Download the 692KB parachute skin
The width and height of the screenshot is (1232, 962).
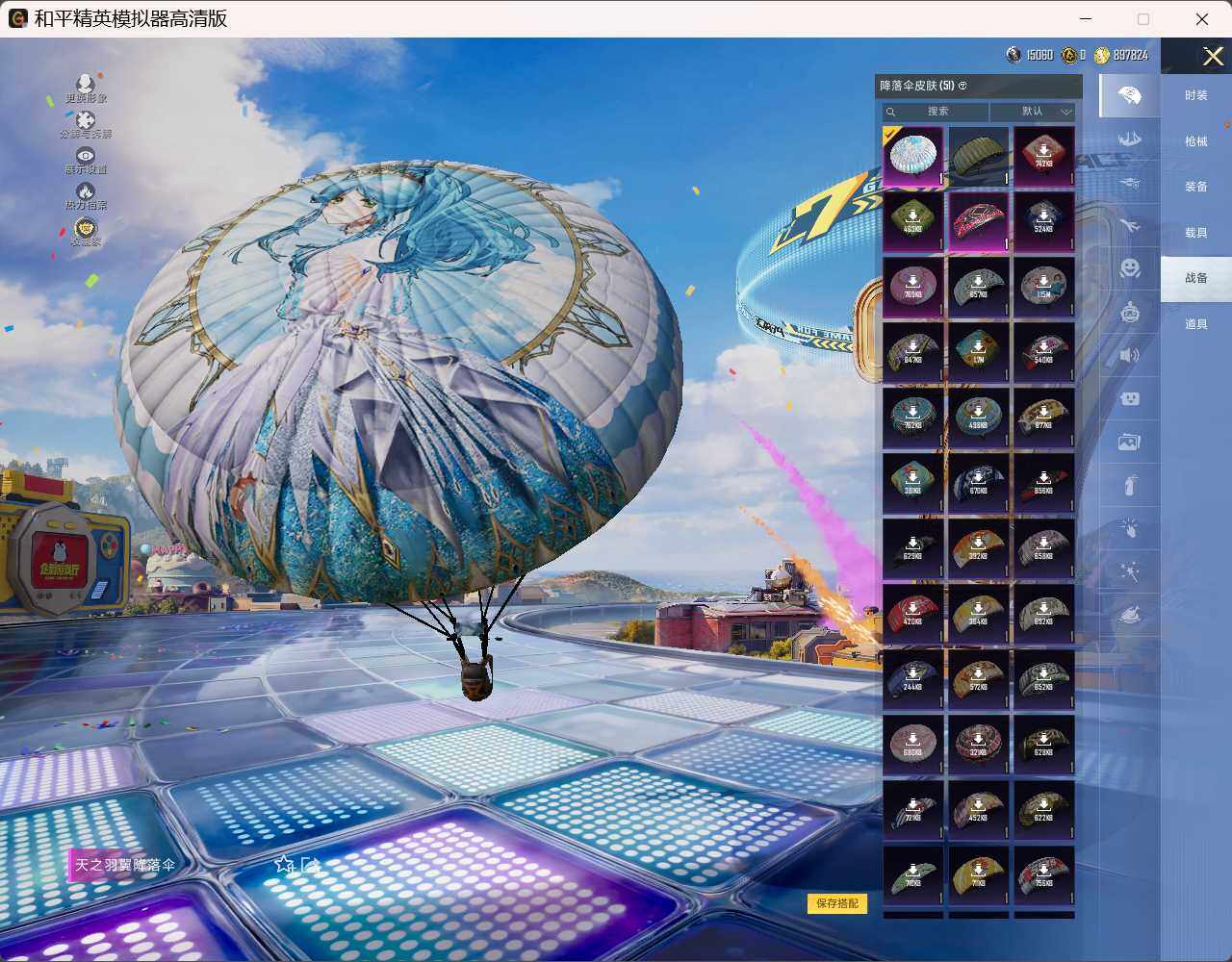1044,614
